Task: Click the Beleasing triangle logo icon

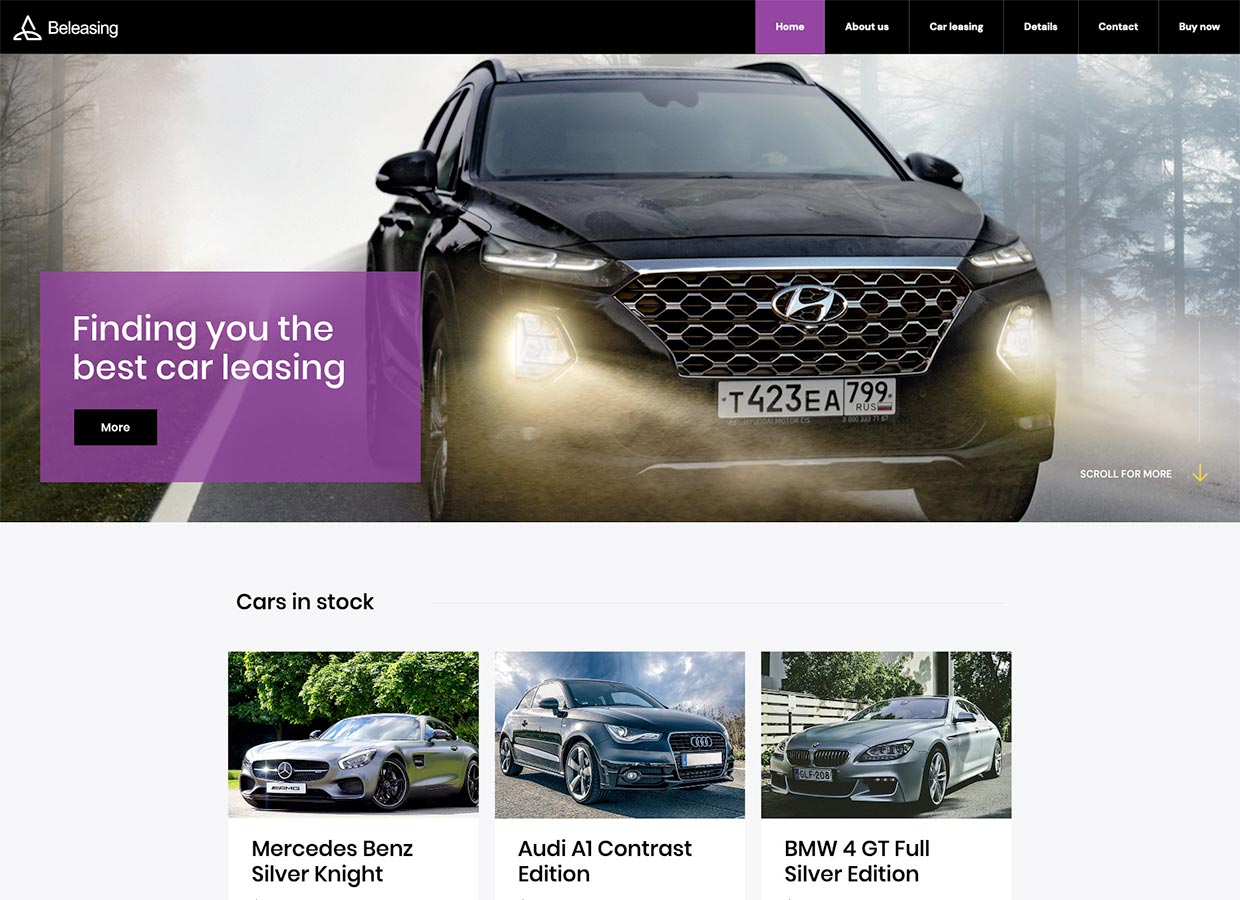Action: pyautogui.click(x=27, y=28)
